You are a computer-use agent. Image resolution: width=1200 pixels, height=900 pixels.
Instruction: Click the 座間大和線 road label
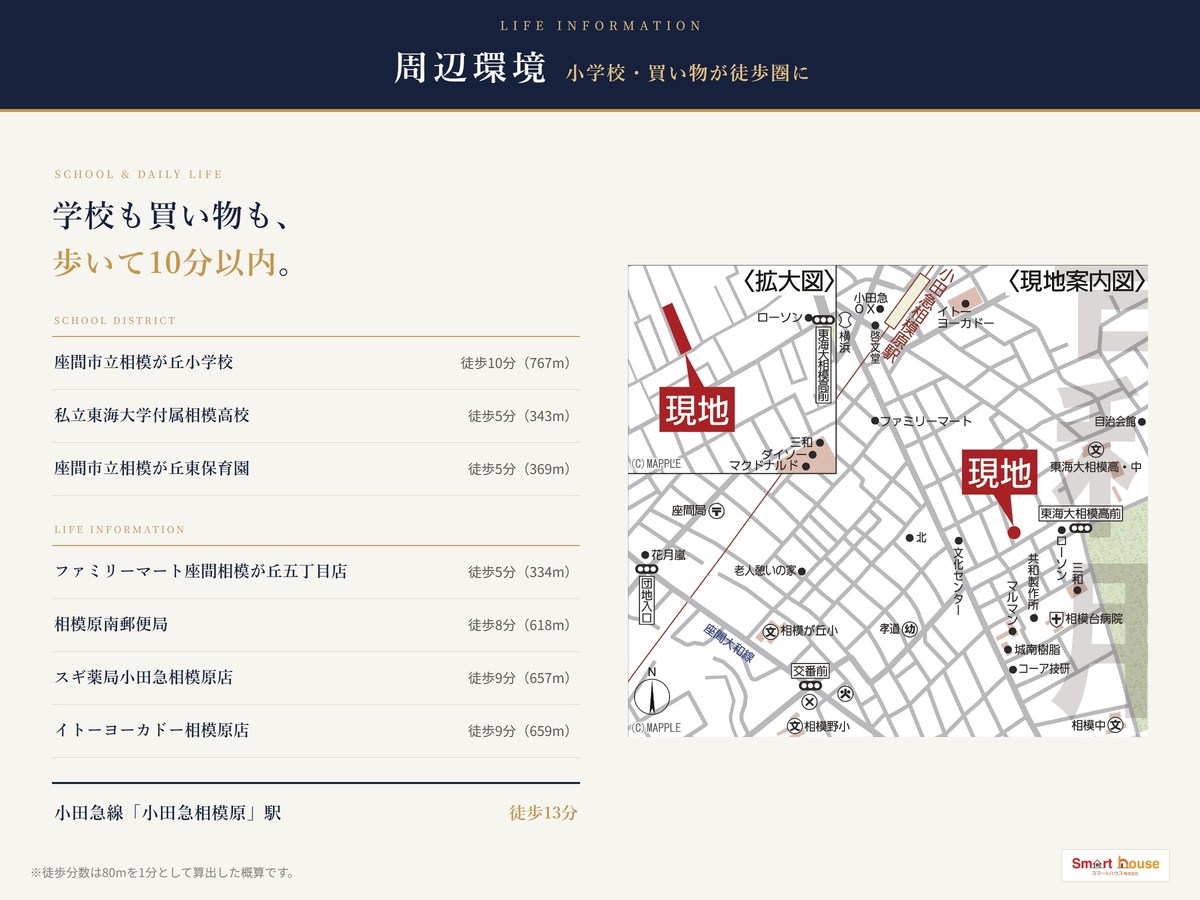[728, 645]
